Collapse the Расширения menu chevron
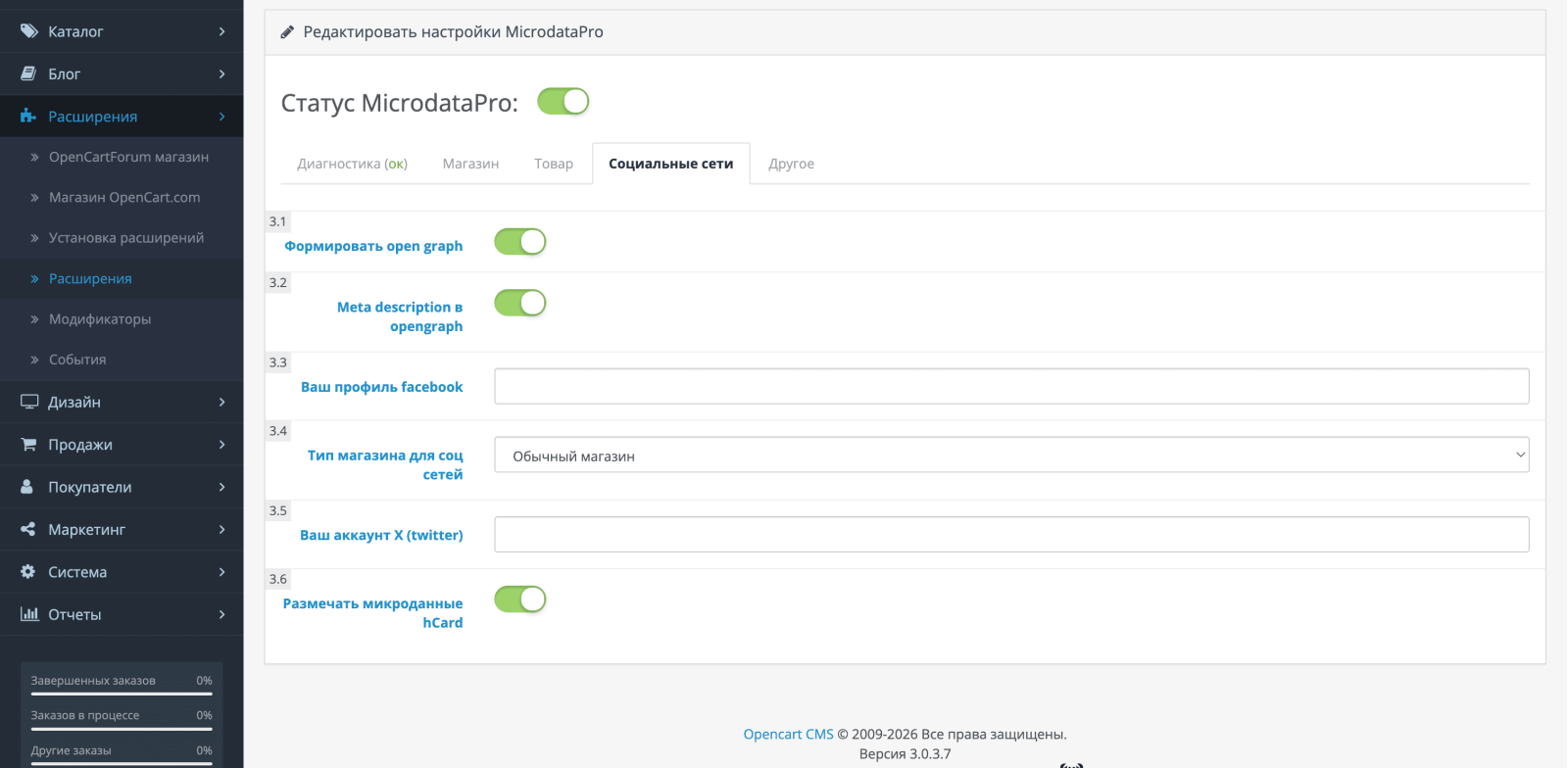This screenshot has height=768, width=1568. (222, 117)
